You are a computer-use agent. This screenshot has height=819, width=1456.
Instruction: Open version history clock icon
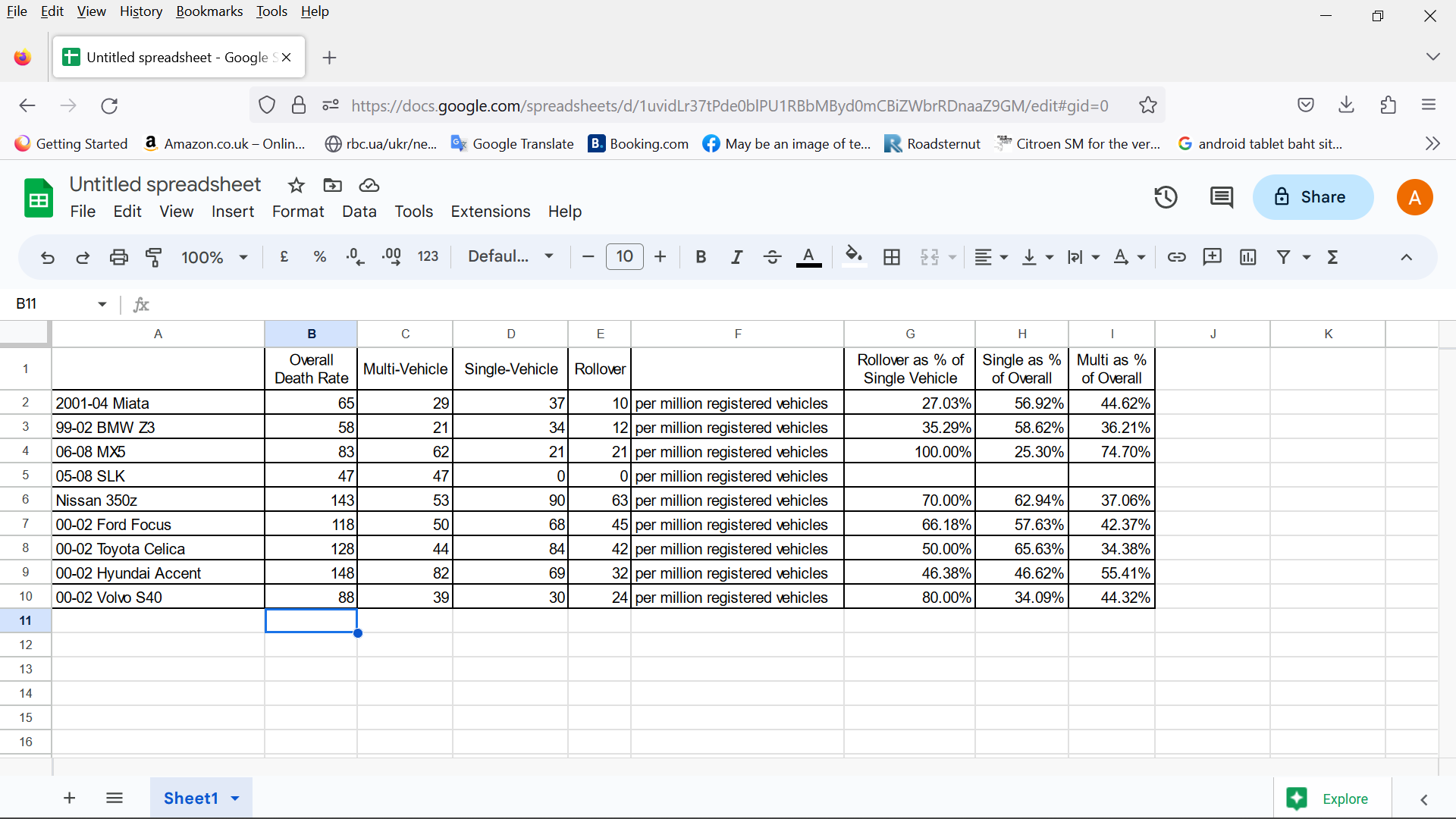click(x=1166, y=197)
